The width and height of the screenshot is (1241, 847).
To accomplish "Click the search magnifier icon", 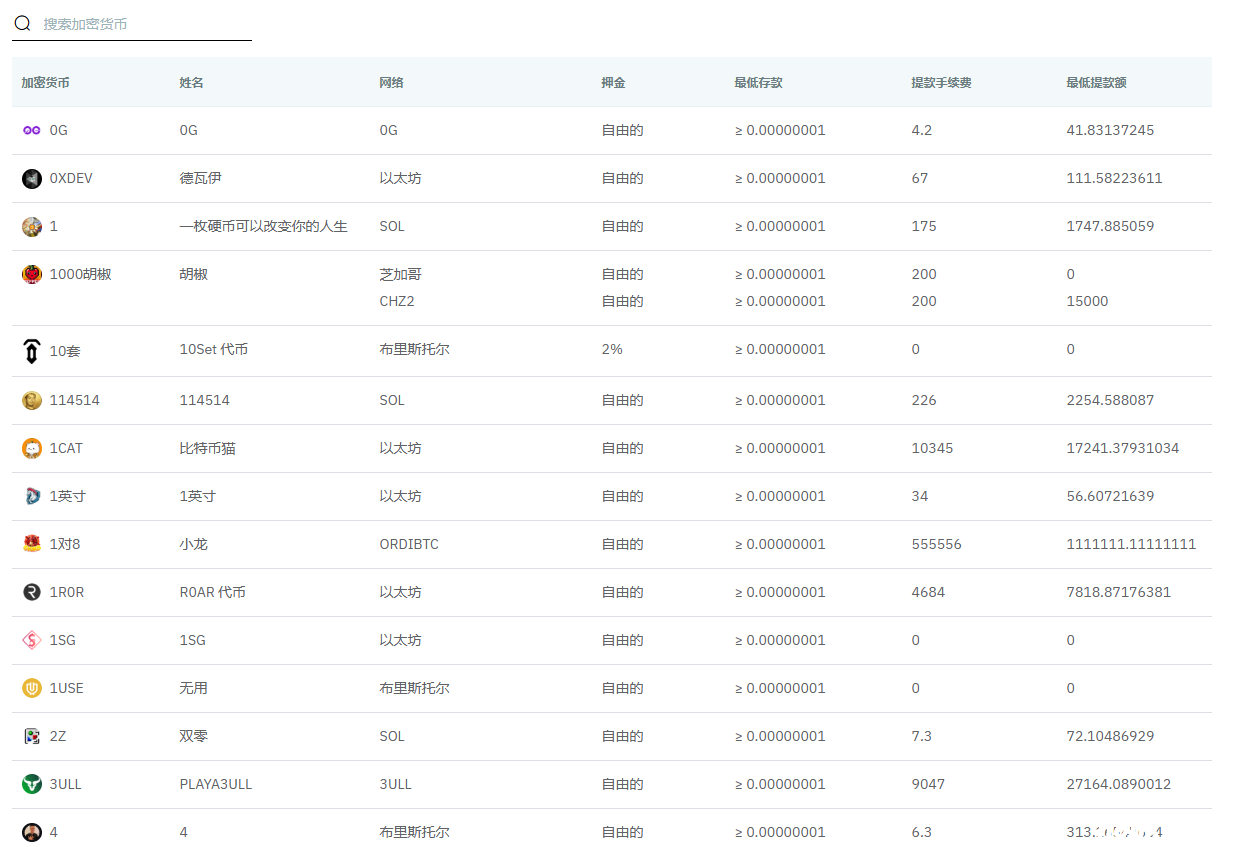I will (22, 23).
